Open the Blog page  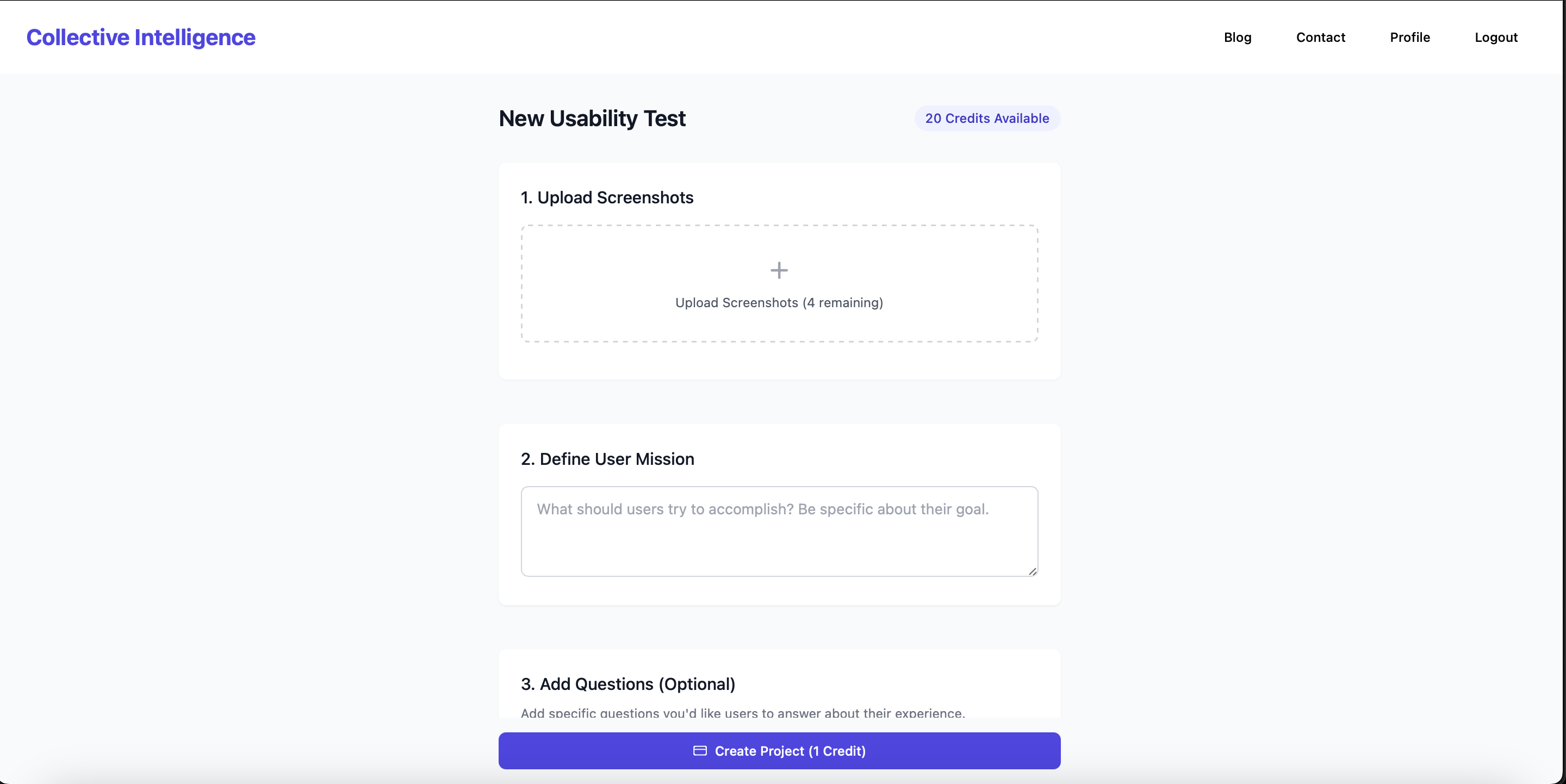(1237, 37)
